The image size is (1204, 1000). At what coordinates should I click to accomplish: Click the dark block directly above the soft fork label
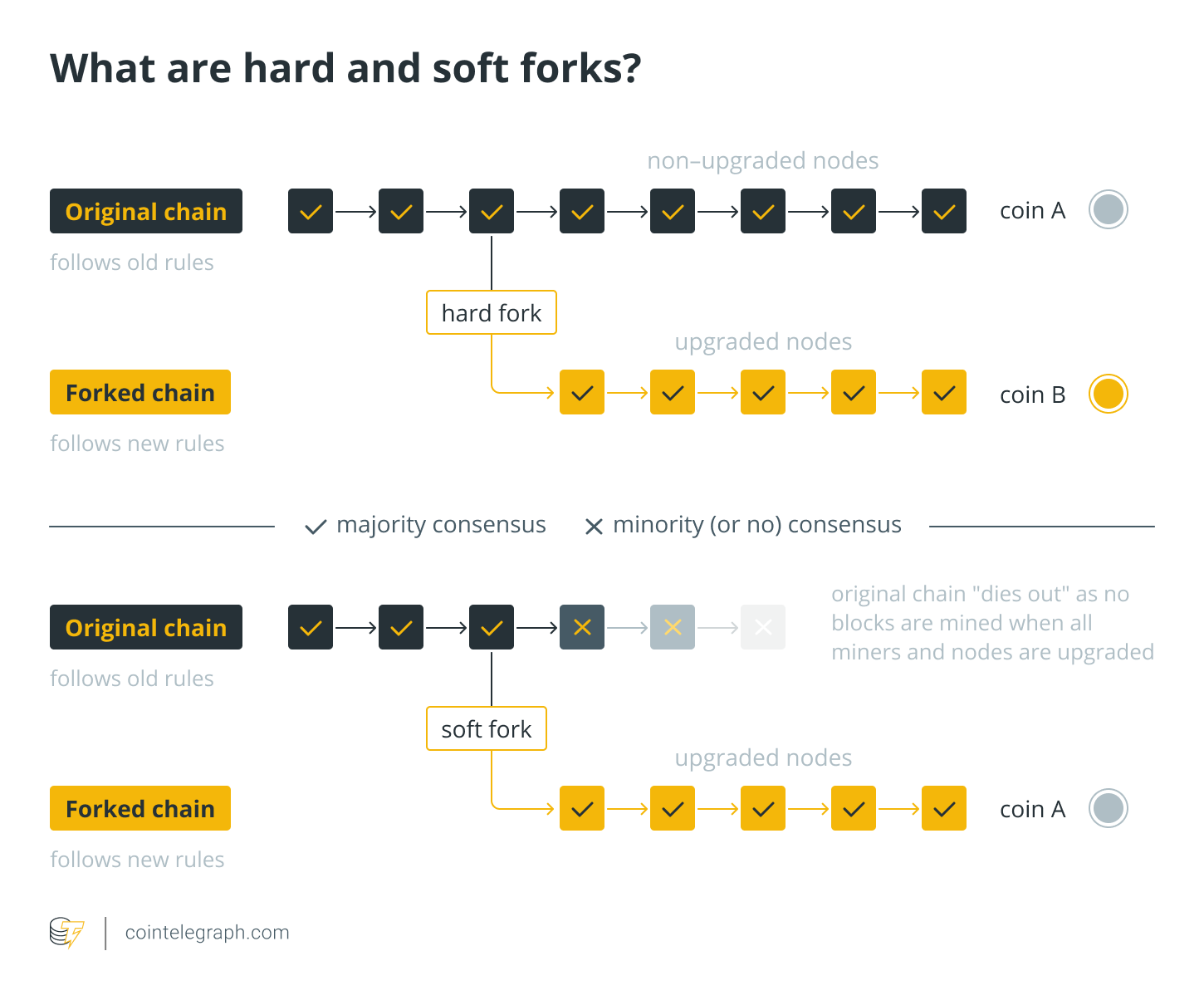492,627
